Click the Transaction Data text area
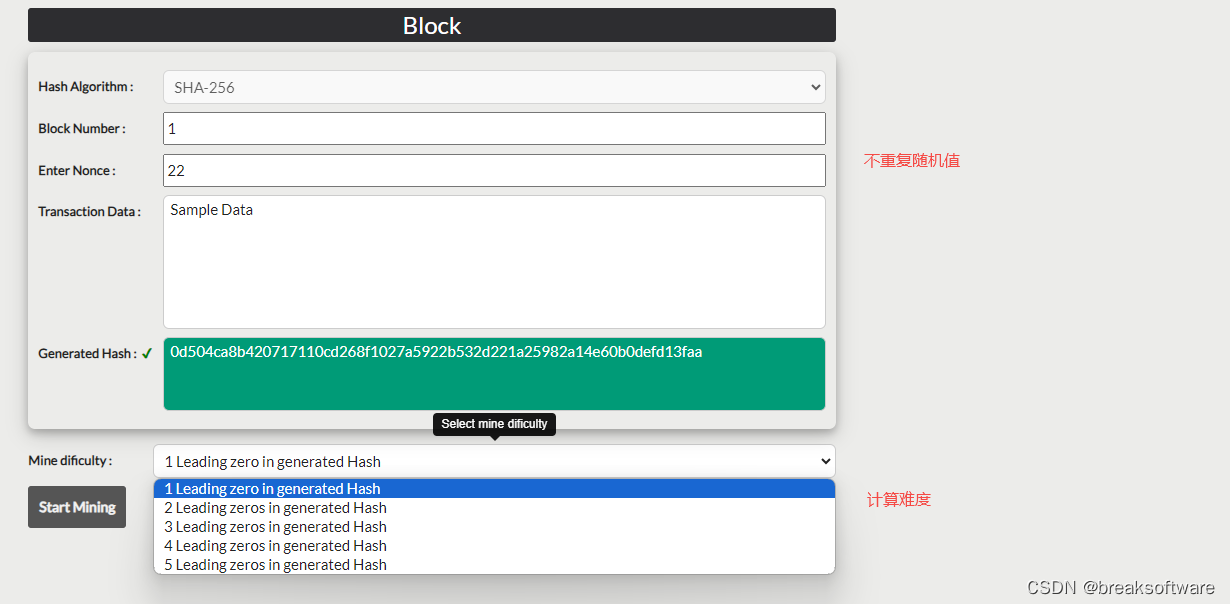Viewport: 1230px width, 604px height. point(494,262)
